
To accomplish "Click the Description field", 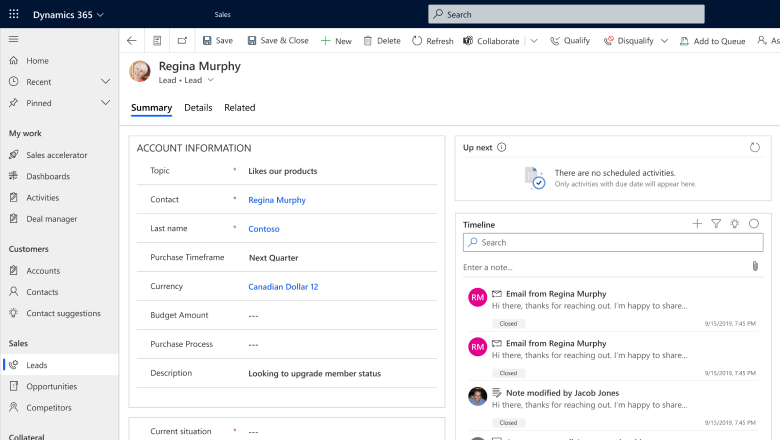I will [x=287, y=373].
